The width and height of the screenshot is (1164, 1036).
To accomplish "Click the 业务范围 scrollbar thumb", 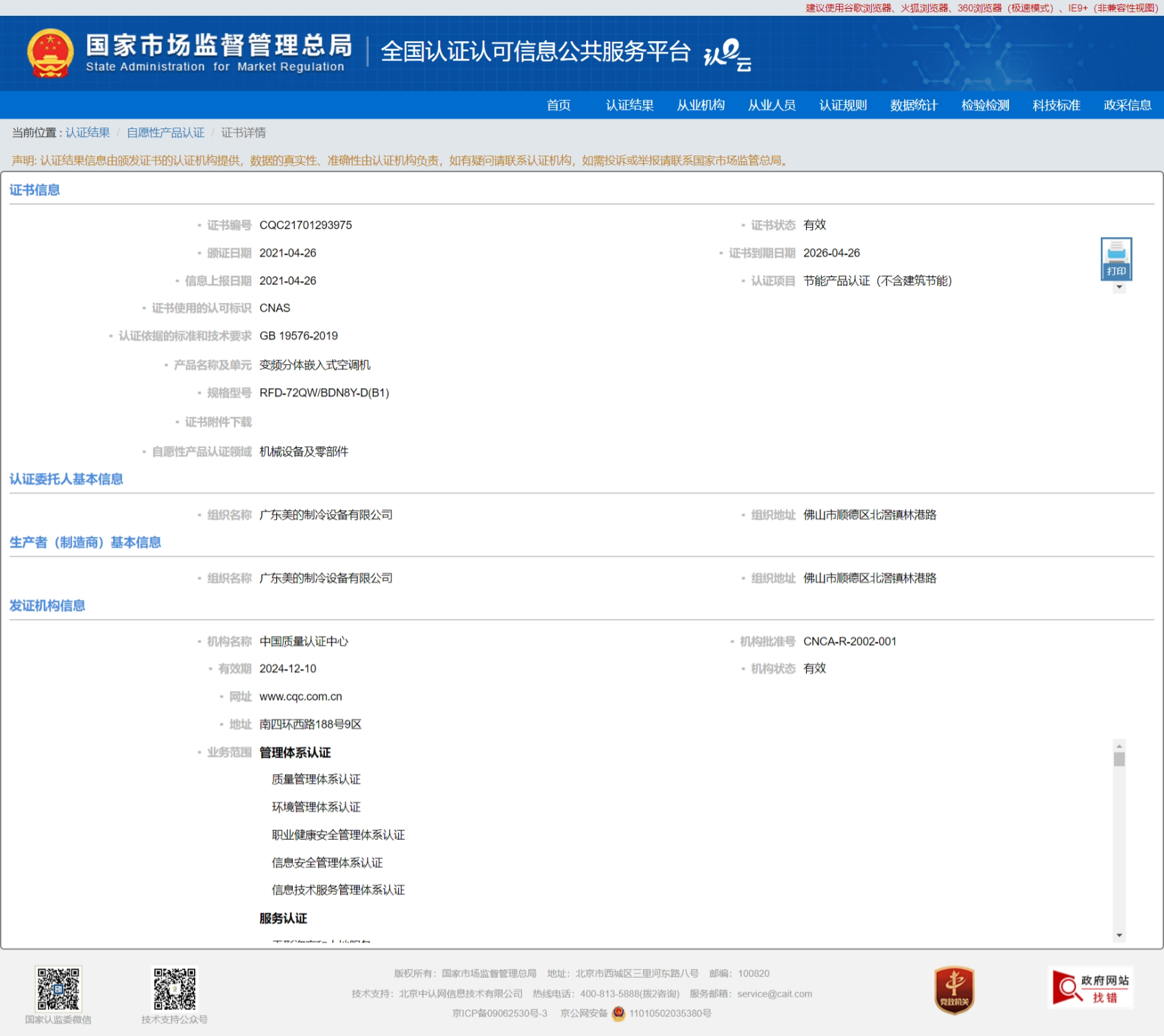I will click(x=1119, y=759).
